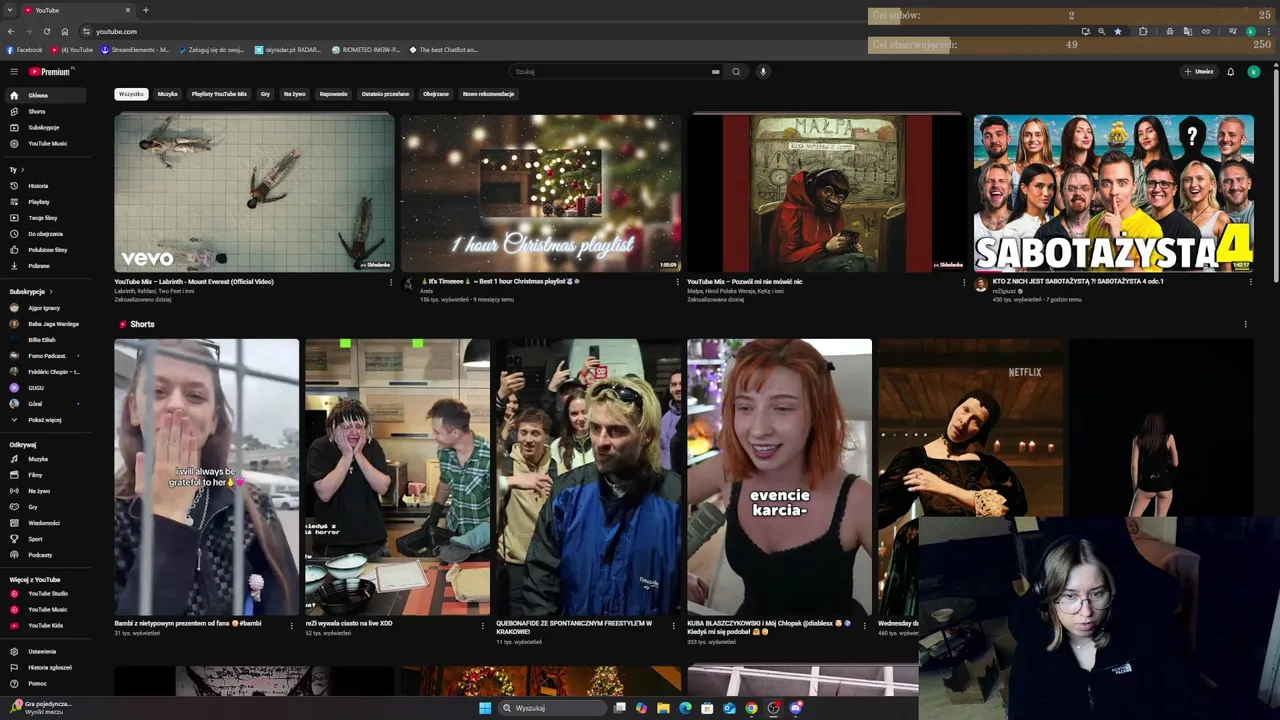Click the search magnifier button

pyautogui.click(x=736, y=72)
